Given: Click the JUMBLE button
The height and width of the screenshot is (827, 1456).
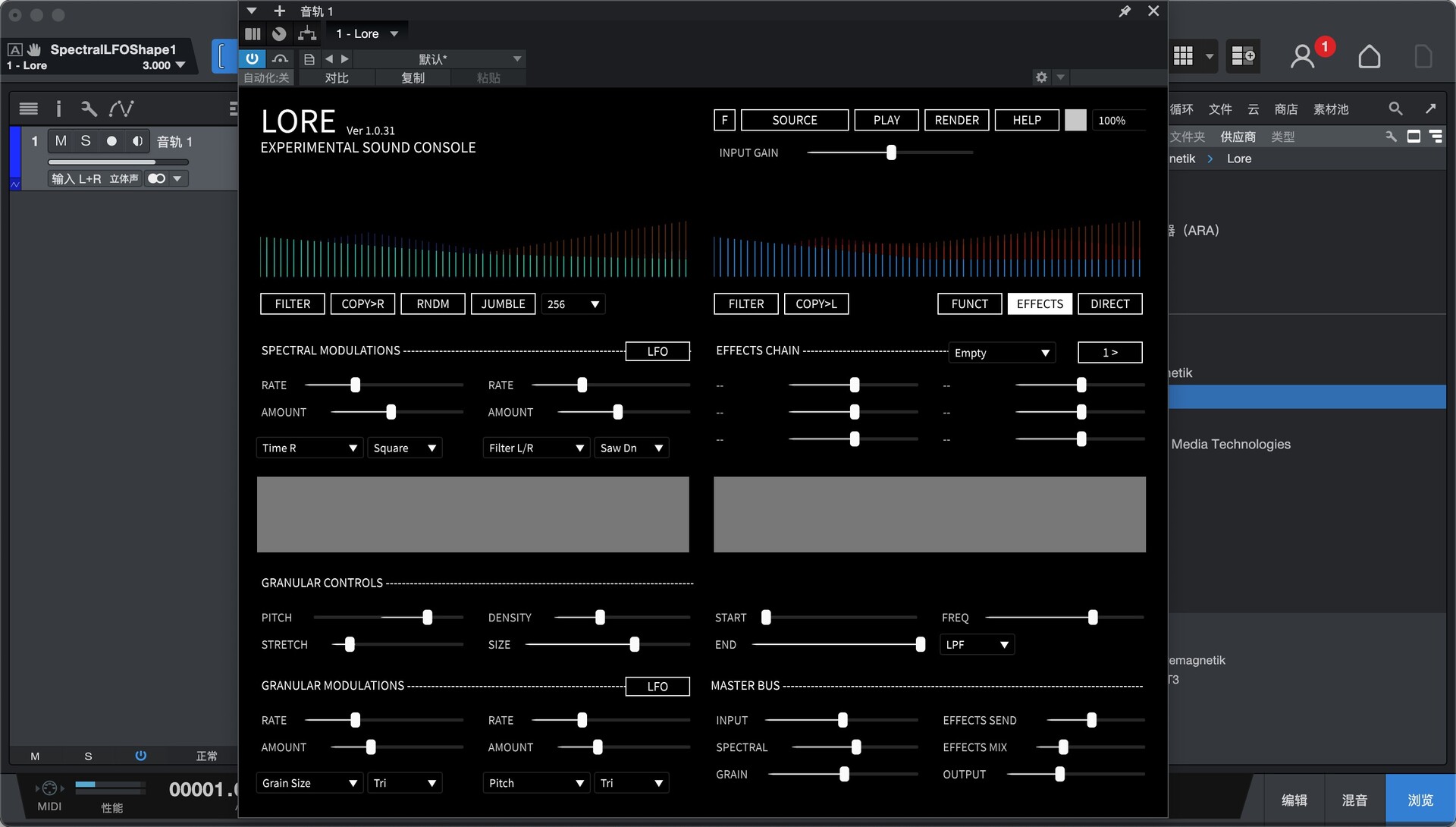Looking at the screenshot, I should [x=503, y=303].
